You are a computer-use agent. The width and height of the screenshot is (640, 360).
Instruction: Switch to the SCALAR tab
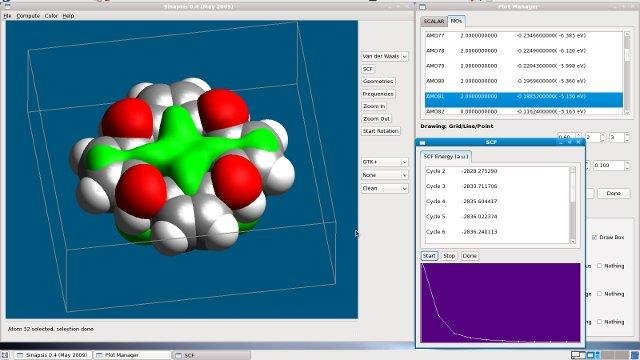(x=433, y=21)
